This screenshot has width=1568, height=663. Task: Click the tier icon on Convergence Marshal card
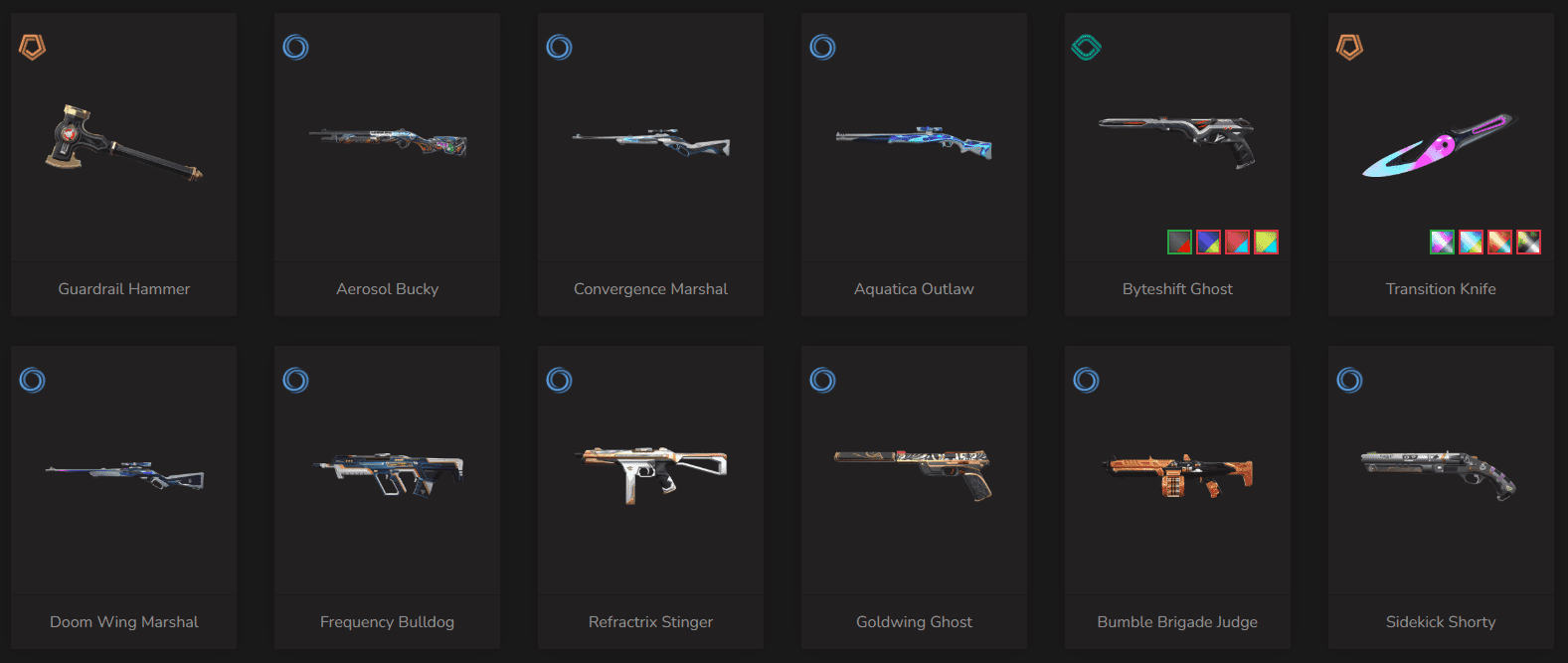click(559, 47)
